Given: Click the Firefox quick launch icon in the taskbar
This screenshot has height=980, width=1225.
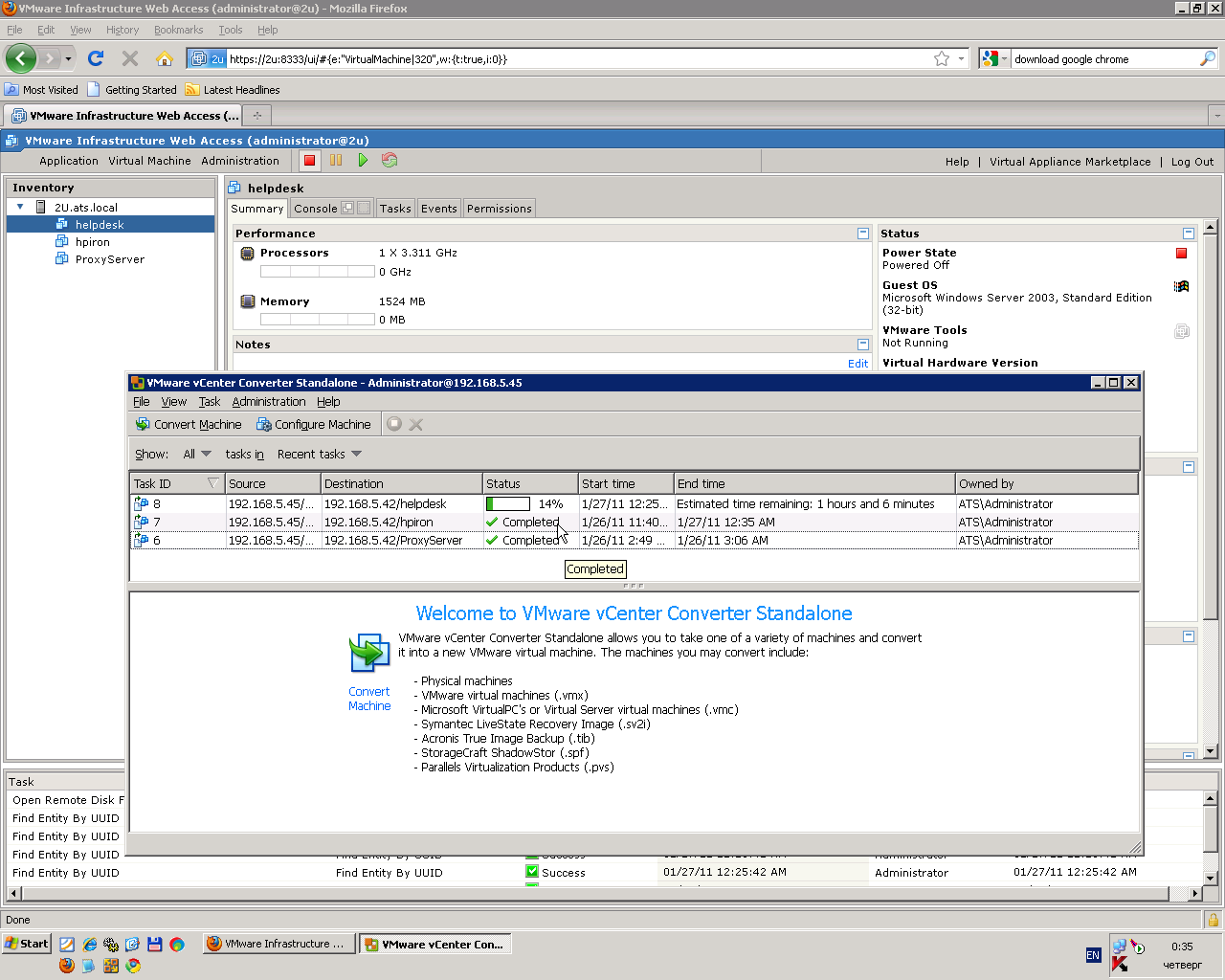Looking at the screenshot, I should (66, 966).
